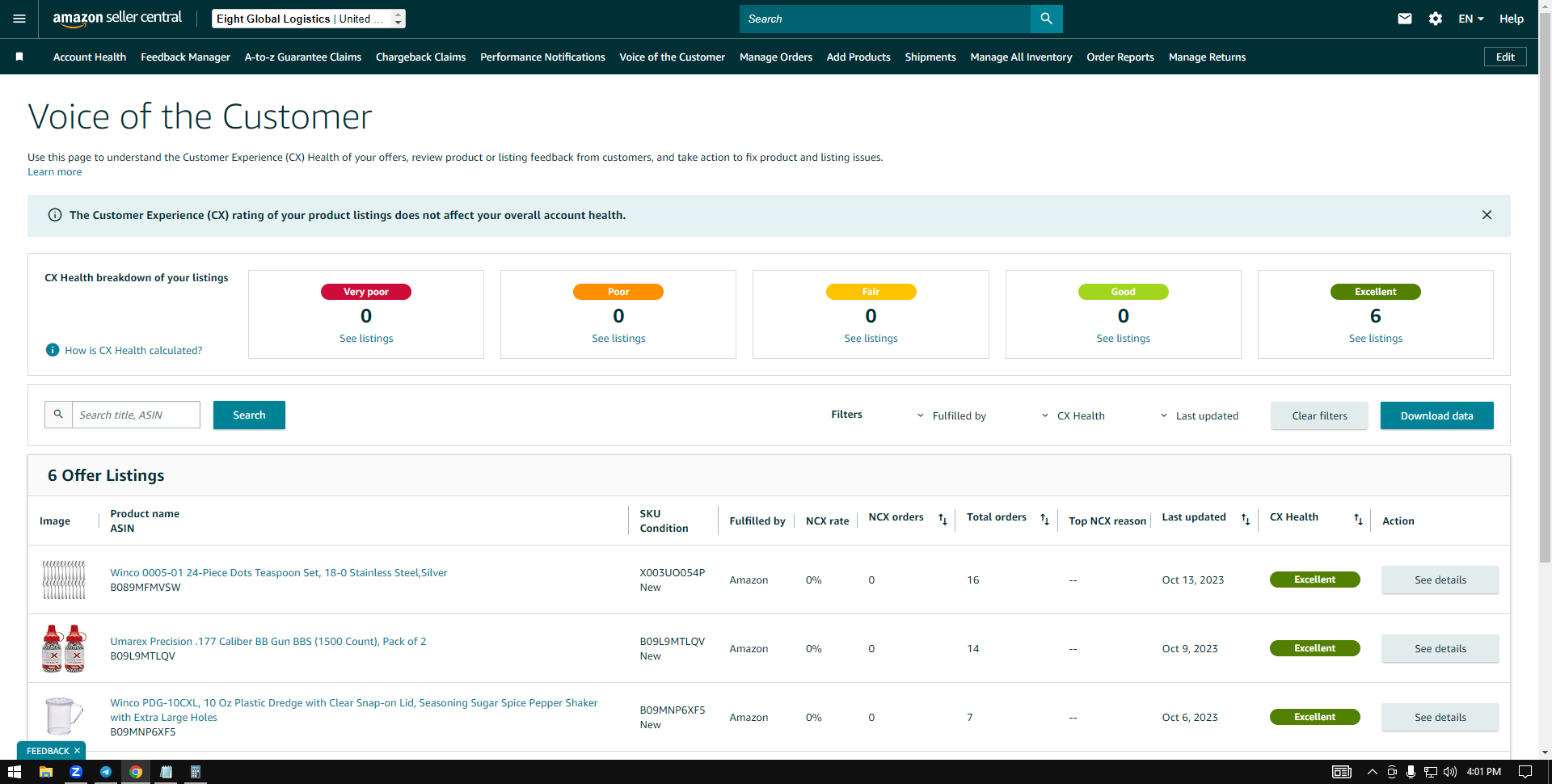Follow the Learn more link
1552x784 pixels.
(x=54, y=171)
